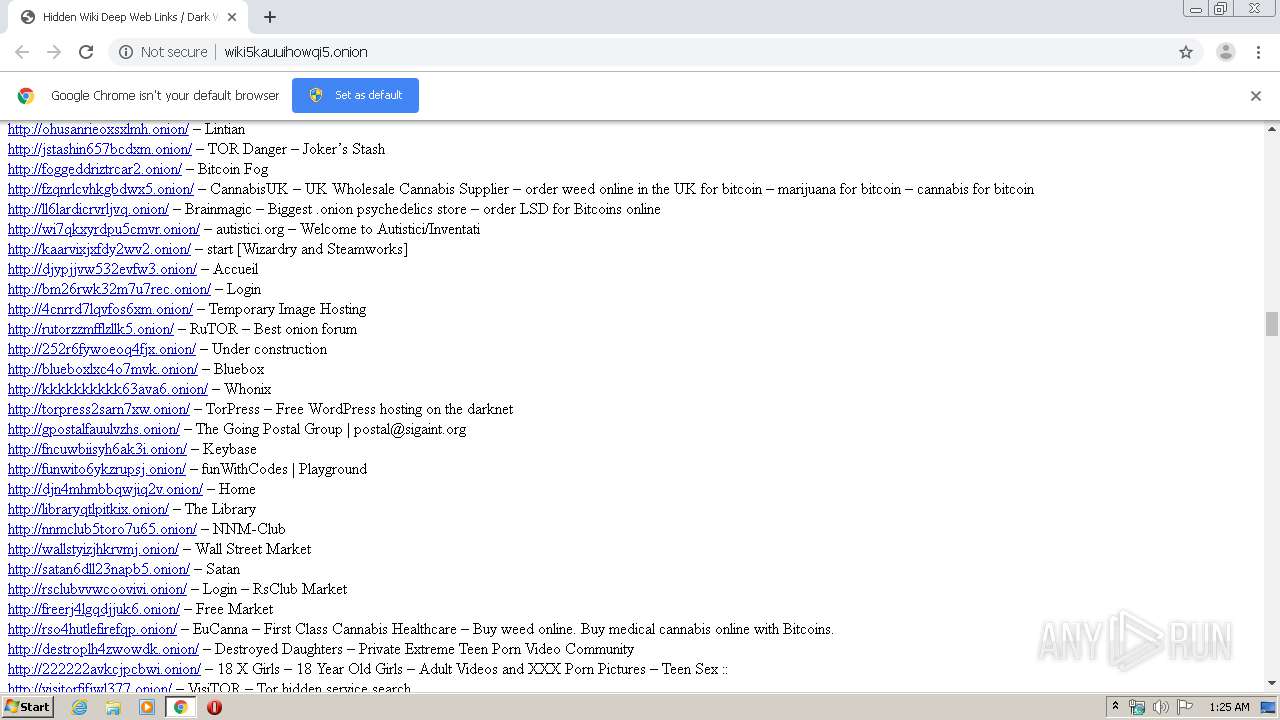The width and height of the screenshot is (1280, 720).
Task: Open kaarvixjxfdy2wv2.onion Wizardry link
Action: [99, 249]
